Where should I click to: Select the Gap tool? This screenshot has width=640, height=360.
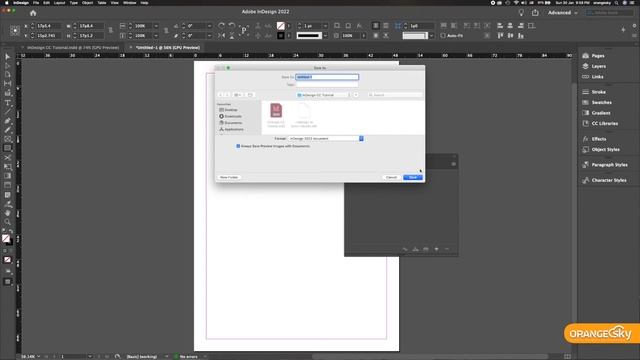[8, 84]
